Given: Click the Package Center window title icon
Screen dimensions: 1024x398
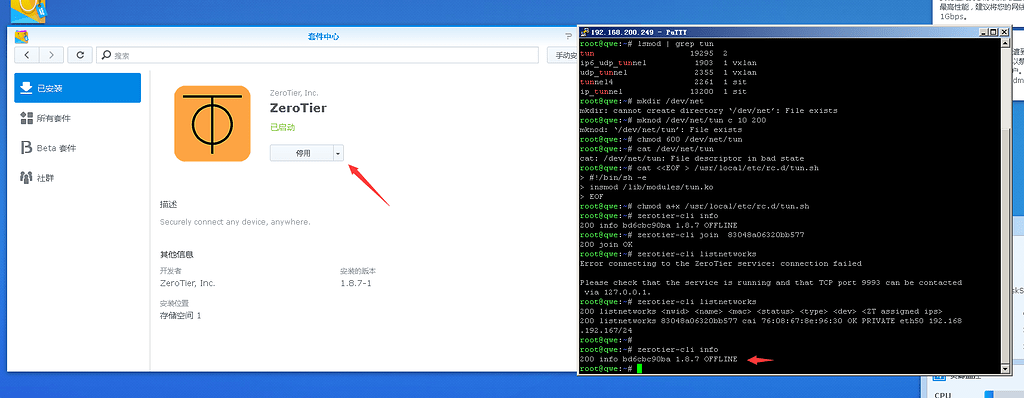Looking at the screenshot, I should pyautogui.click(x=22, y=37).
